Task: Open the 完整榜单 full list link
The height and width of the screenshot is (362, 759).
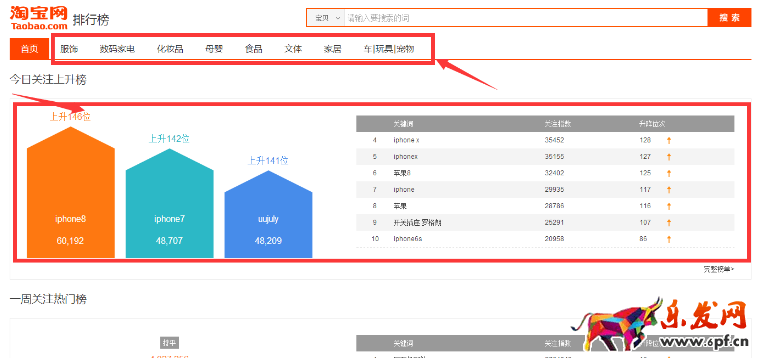Action: [718, 270]
